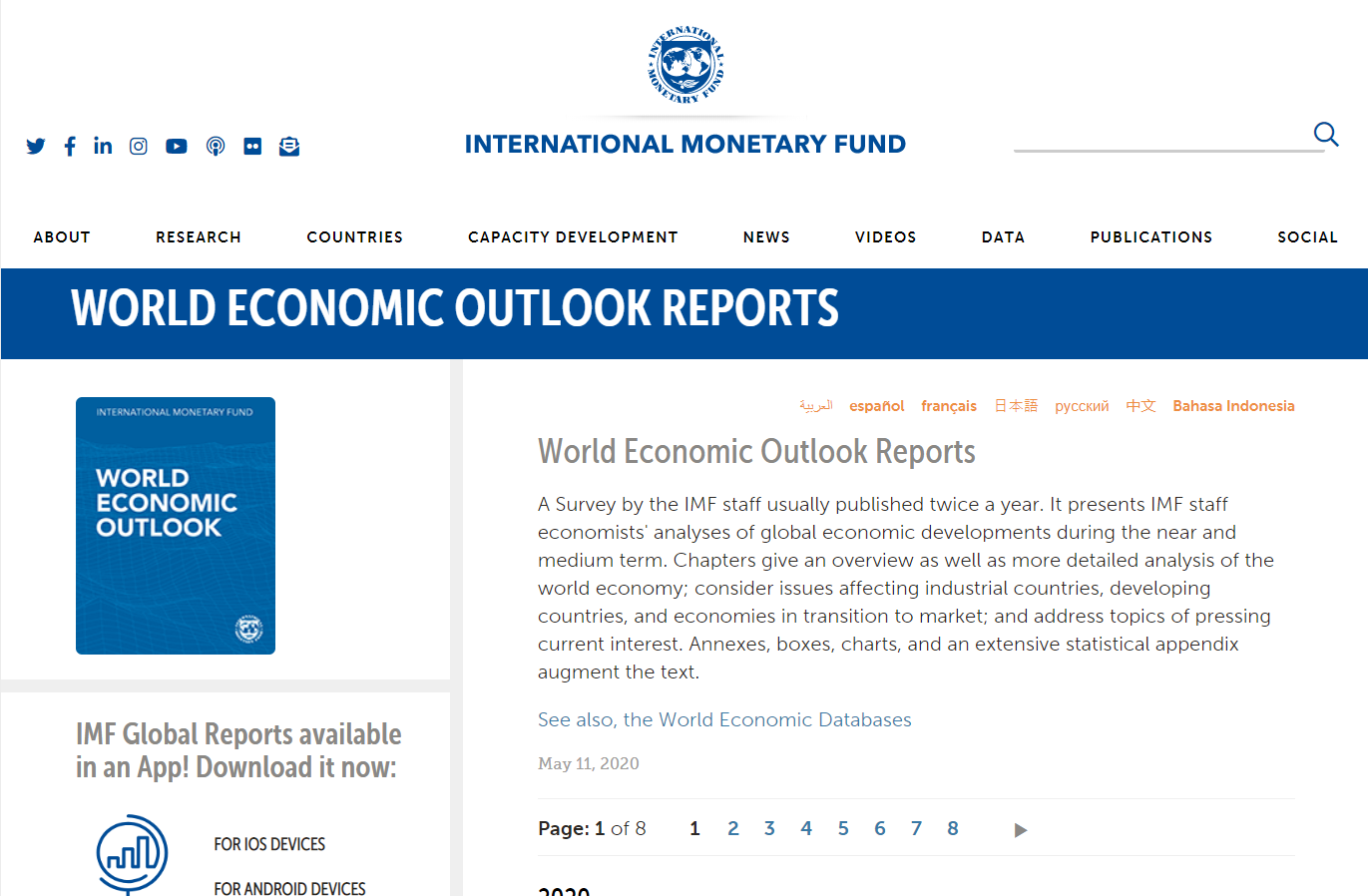The height and width of the screenshot is (896, 1368).
Task: Open the World Economic Databases link
Action: 724,719
